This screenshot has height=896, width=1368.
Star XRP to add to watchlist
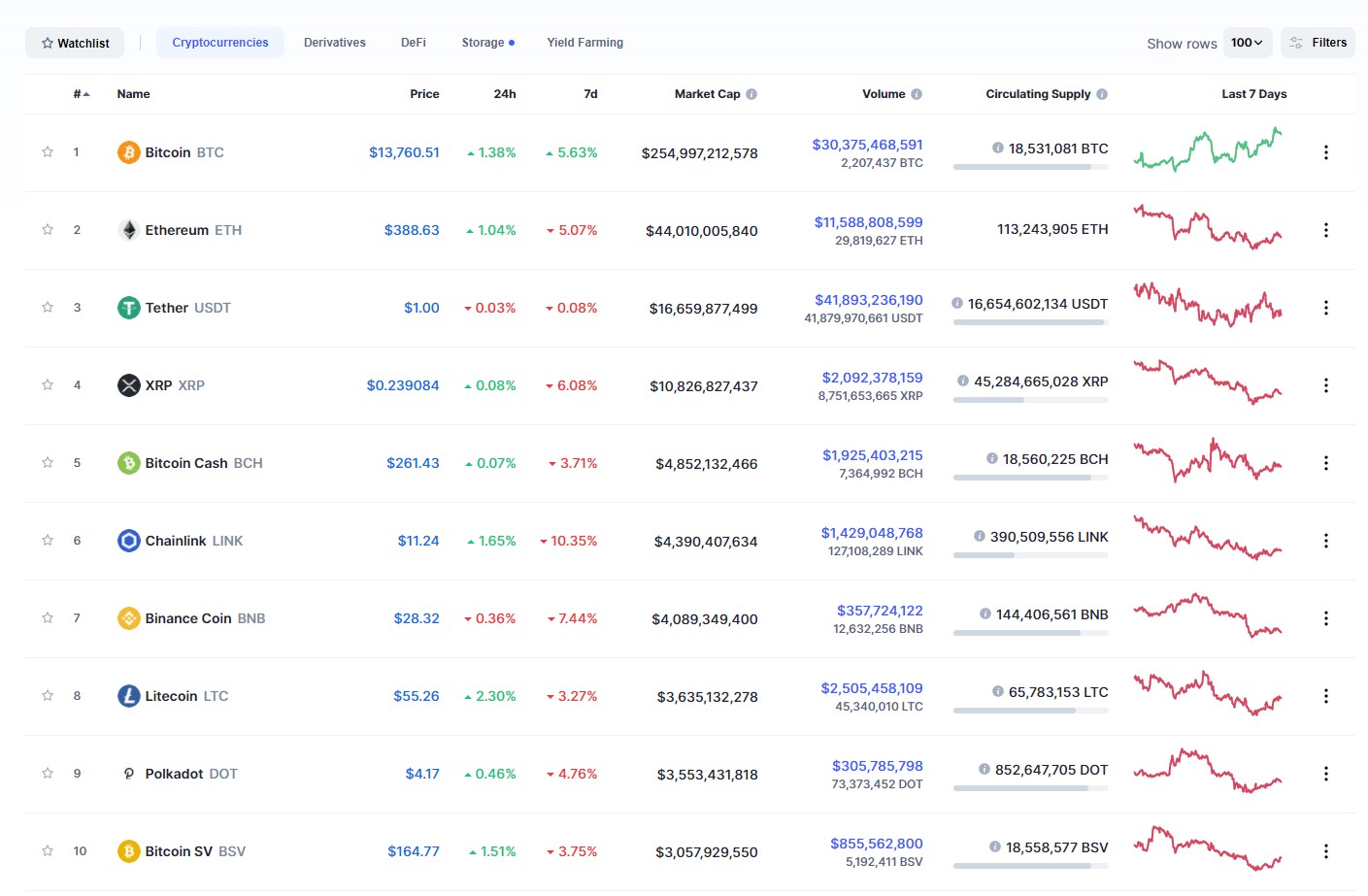tap(47, 384)
